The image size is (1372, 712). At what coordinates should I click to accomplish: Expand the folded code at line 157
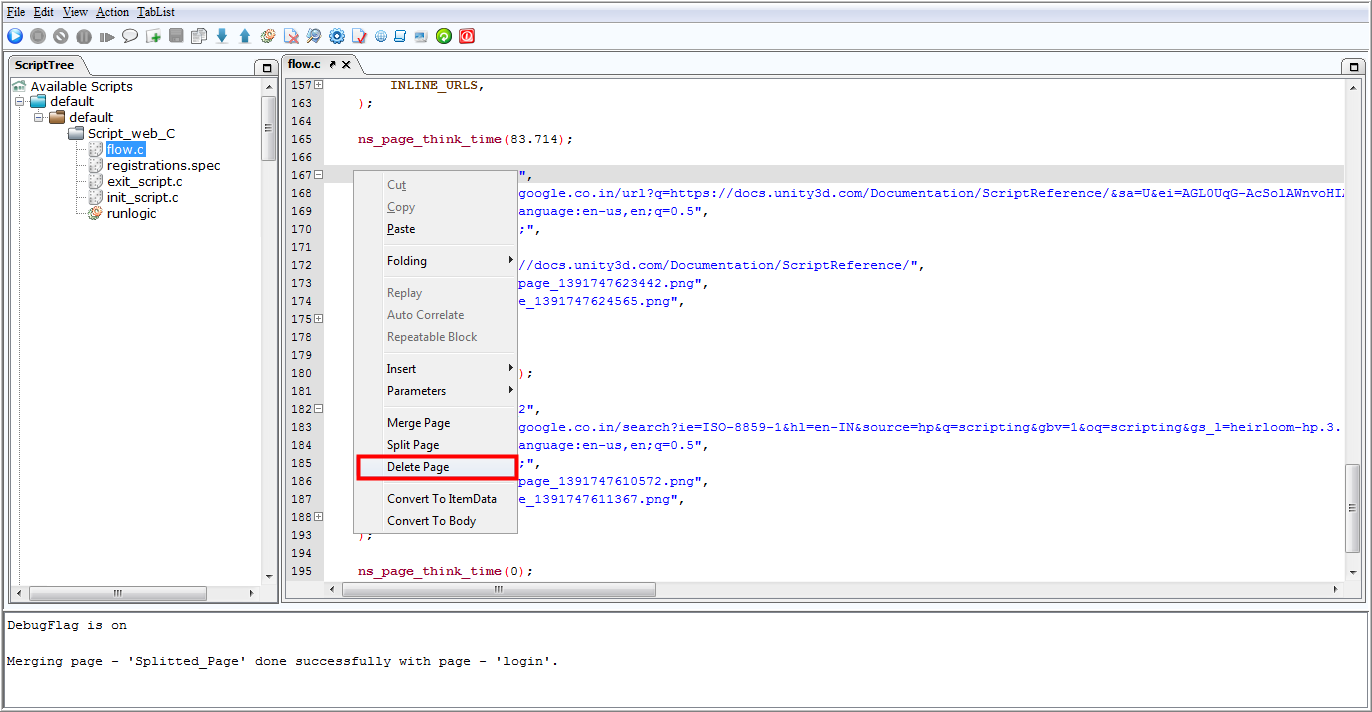[318, 85]
